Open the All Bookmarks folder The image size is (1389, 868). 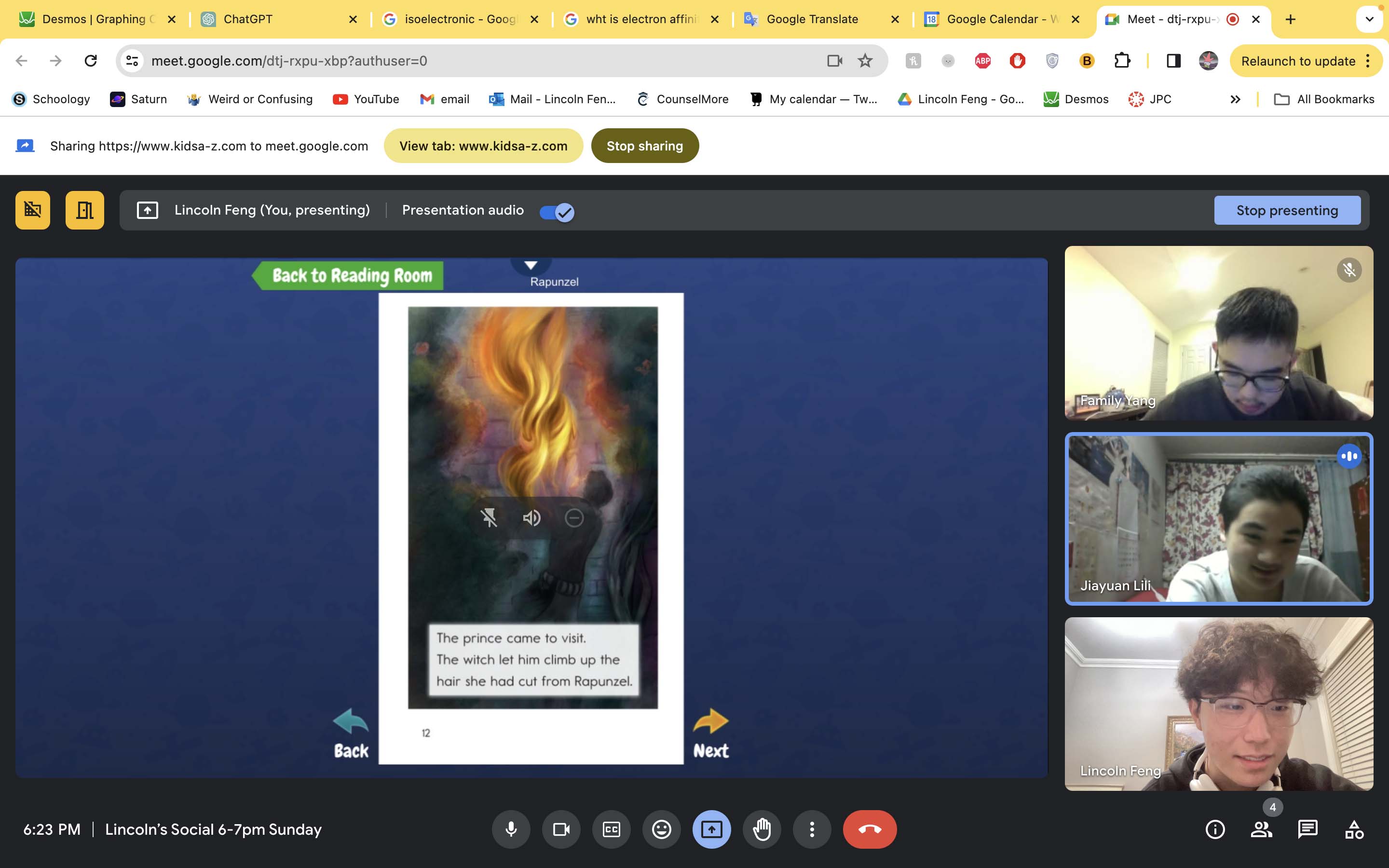point(1323,99)
